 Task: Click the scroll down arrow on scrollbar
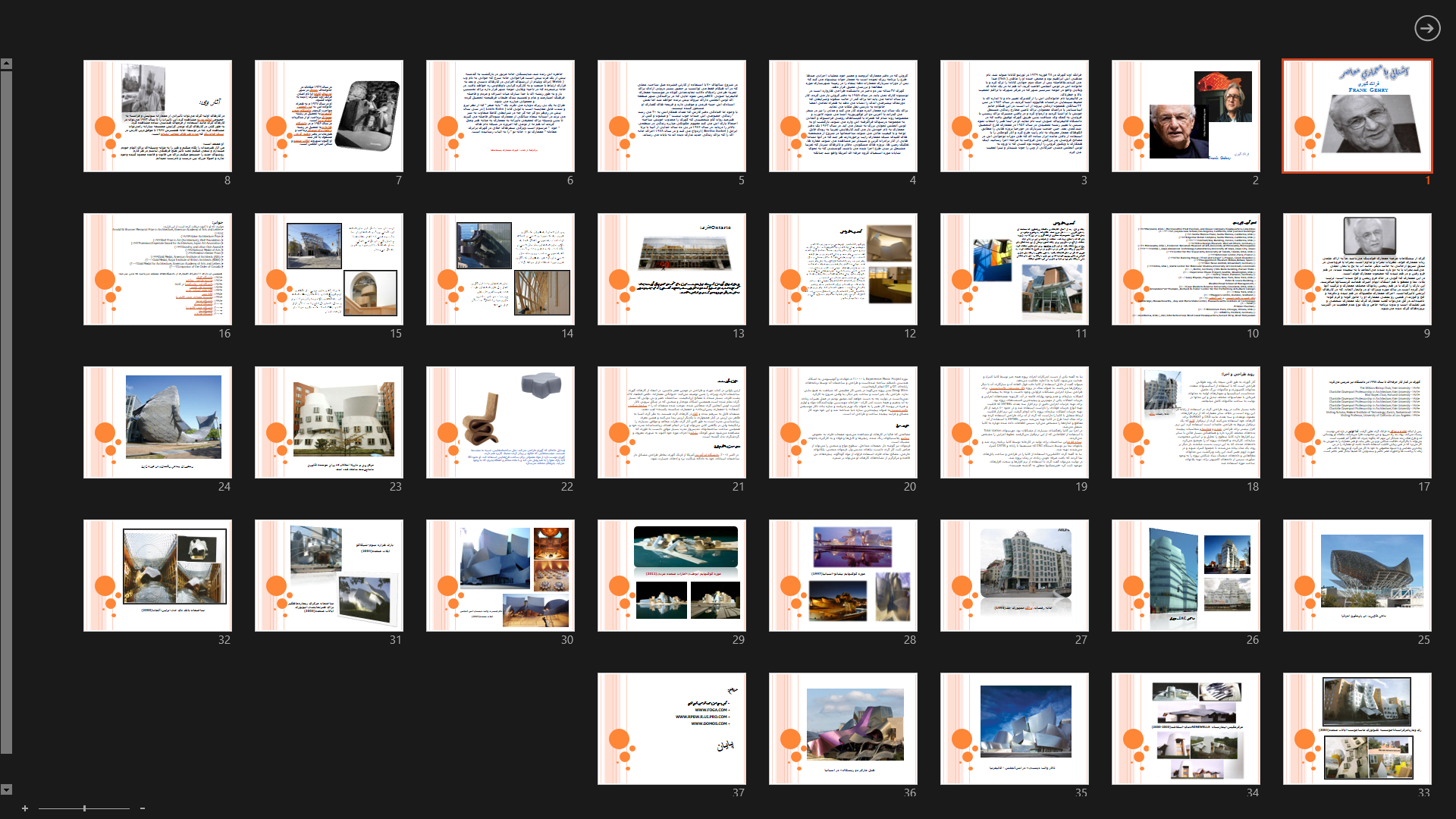click(x=6, y=789)
